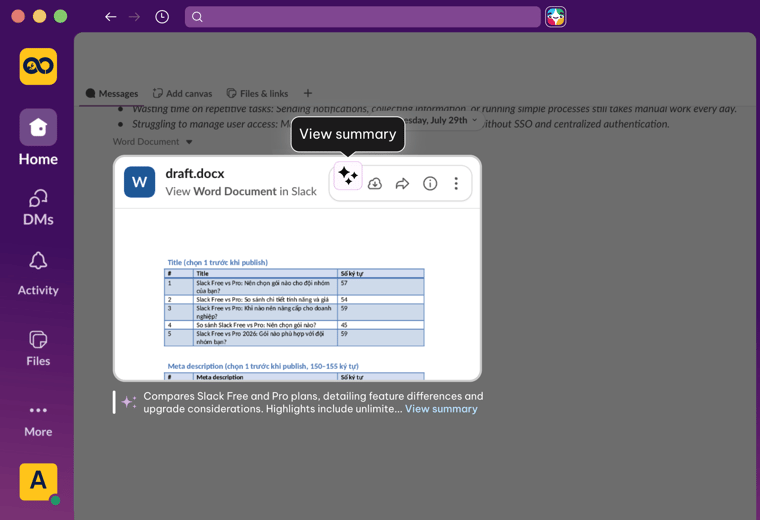
Task: Open the July 29th date dropdown
Action: coord(439,120)
